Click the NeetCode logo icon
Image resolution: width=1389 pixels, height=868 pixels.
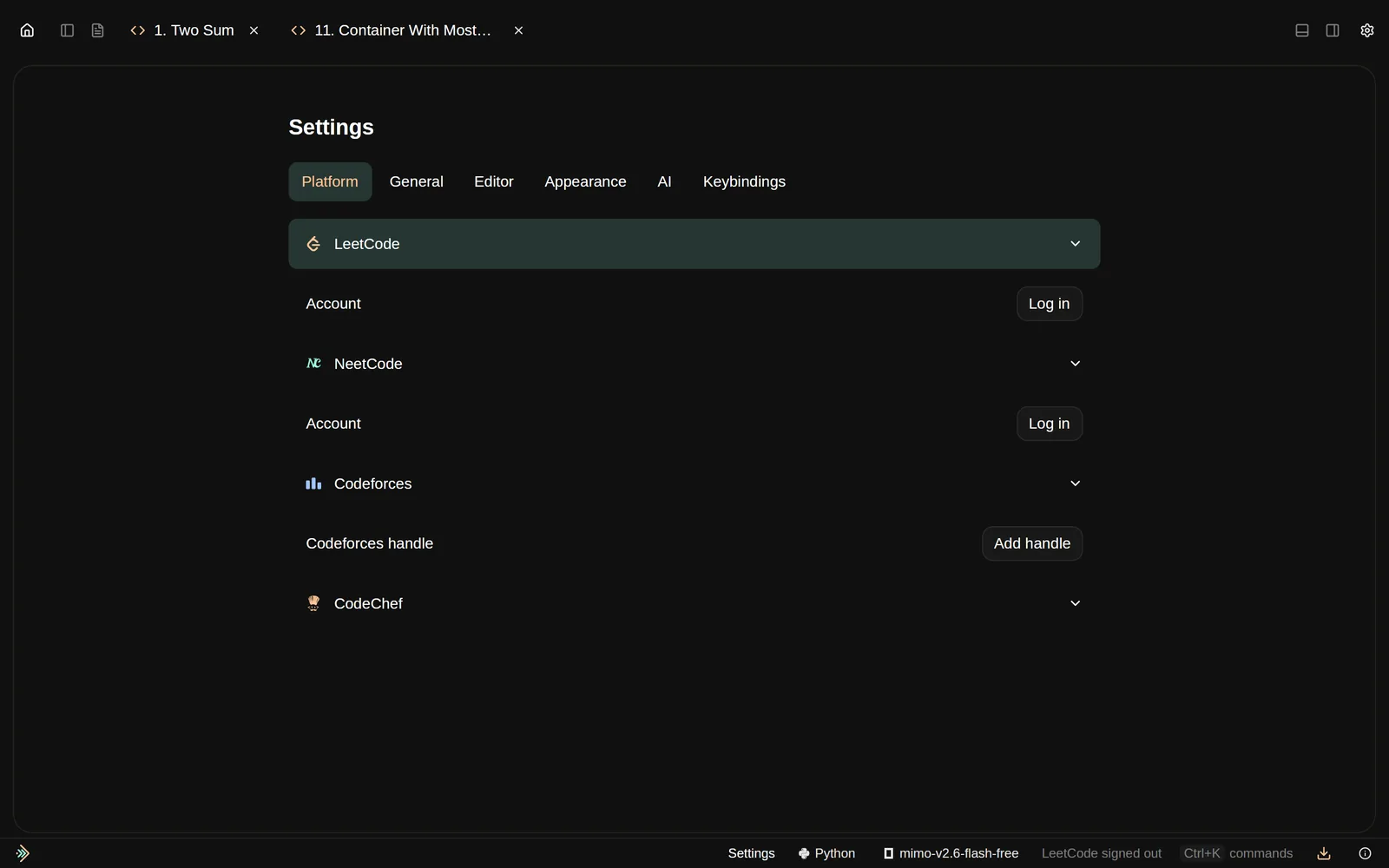(313, 364)
